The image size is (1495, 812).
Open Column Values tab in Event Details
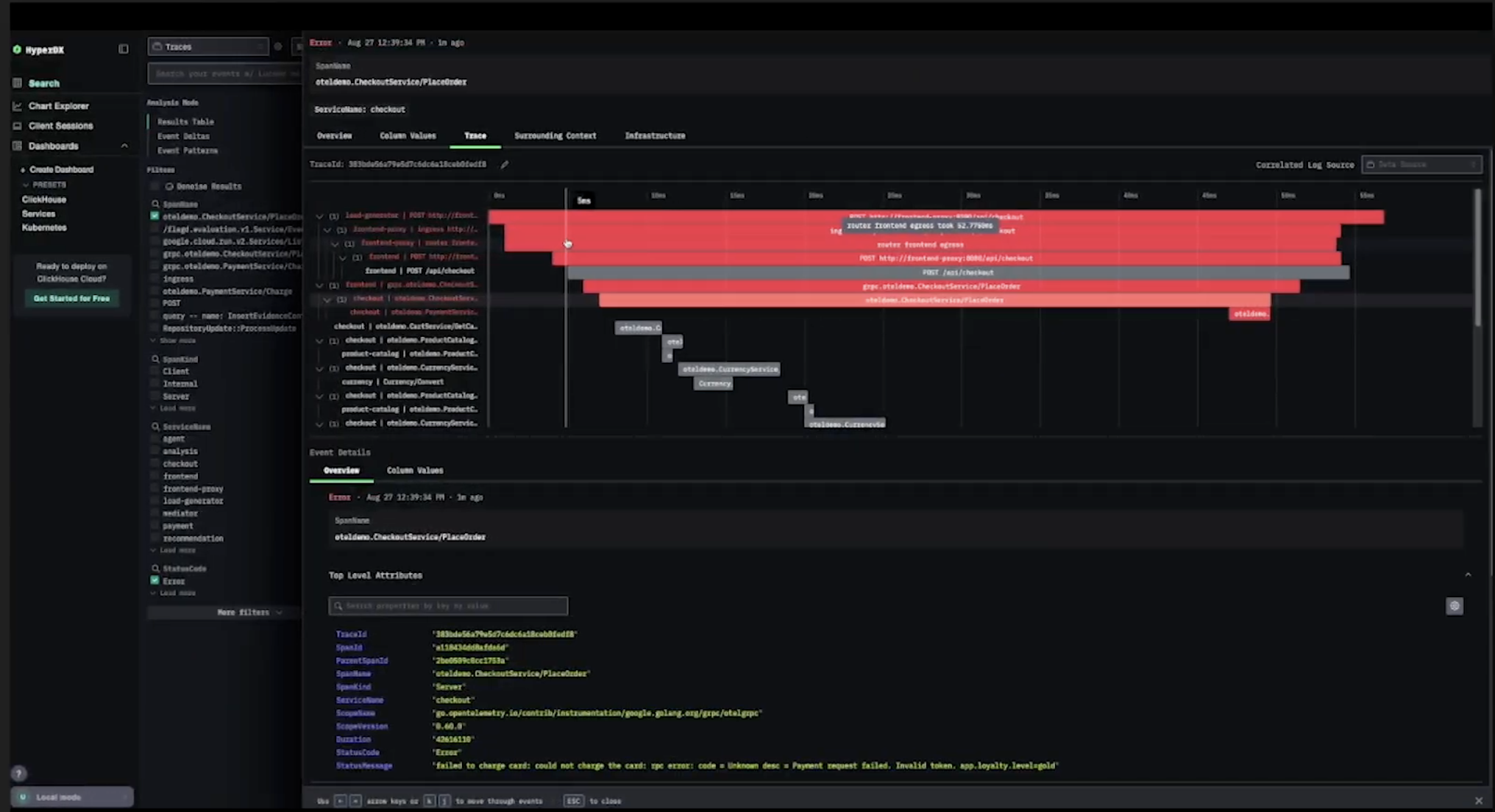click(415, 470)
